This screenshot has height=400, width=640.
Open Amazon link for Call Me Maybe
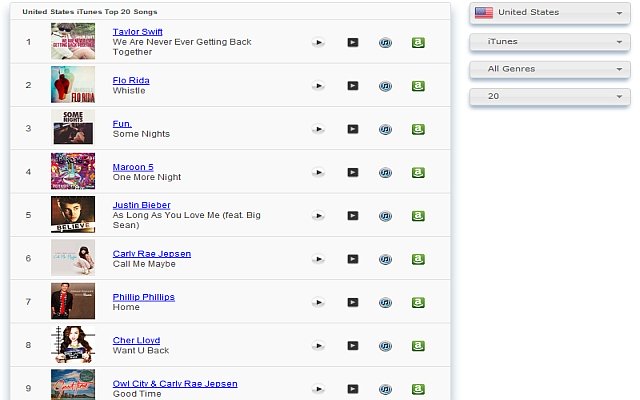[418, 259]
